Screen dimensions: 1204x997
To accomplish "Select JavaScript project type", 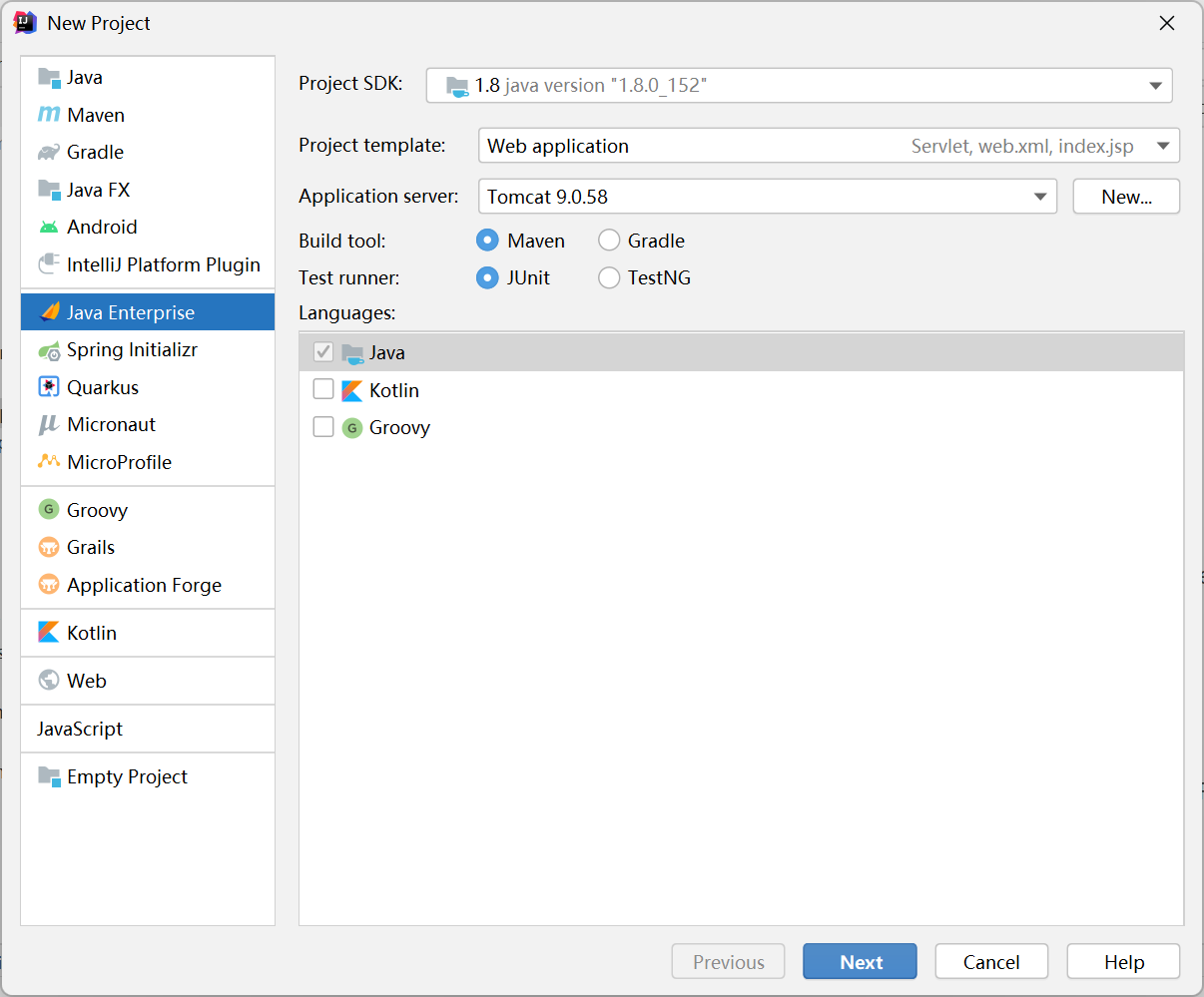I will [80, 729].
